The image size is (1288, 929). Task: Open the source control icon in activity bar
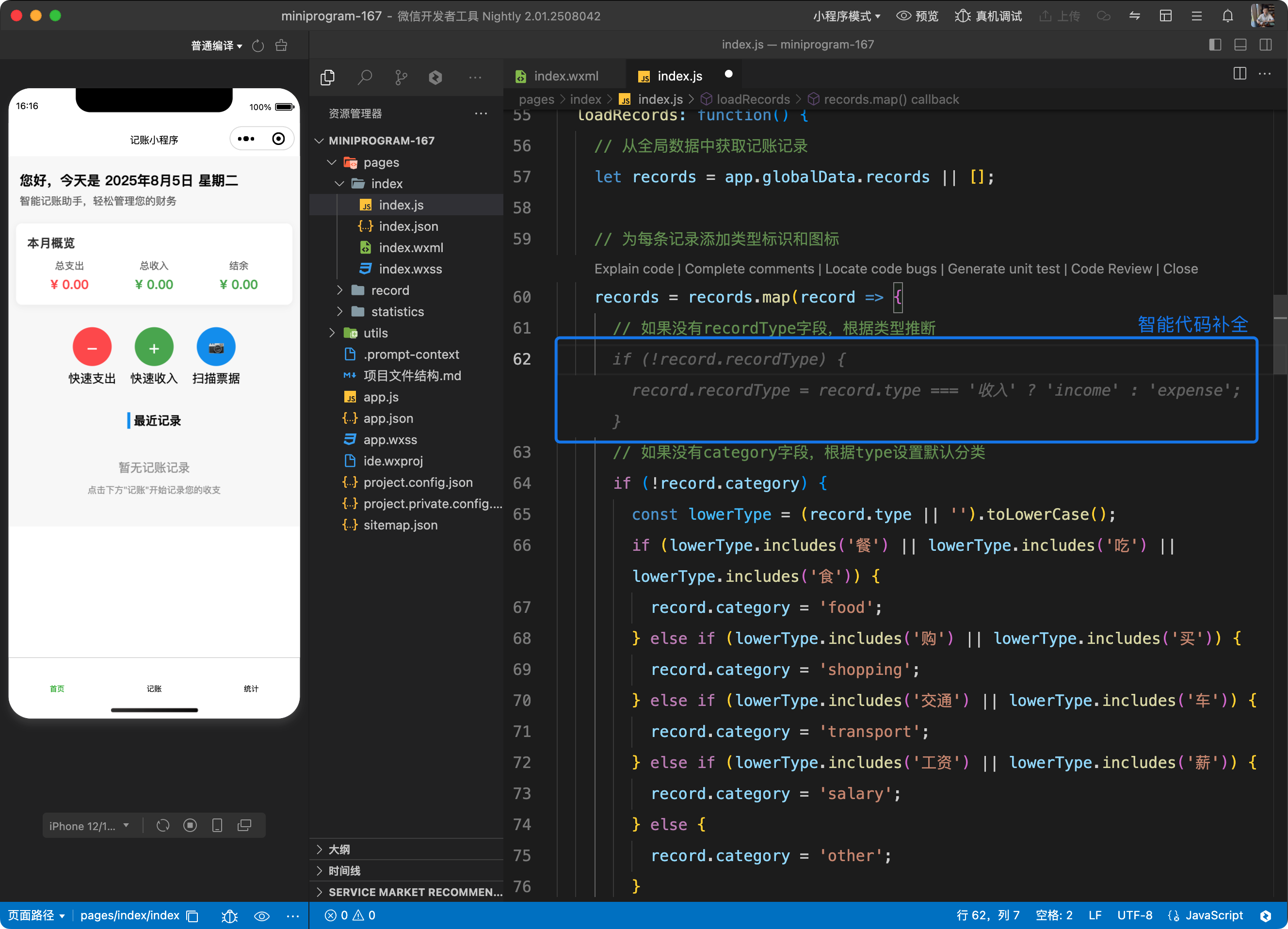pos(401,77)
